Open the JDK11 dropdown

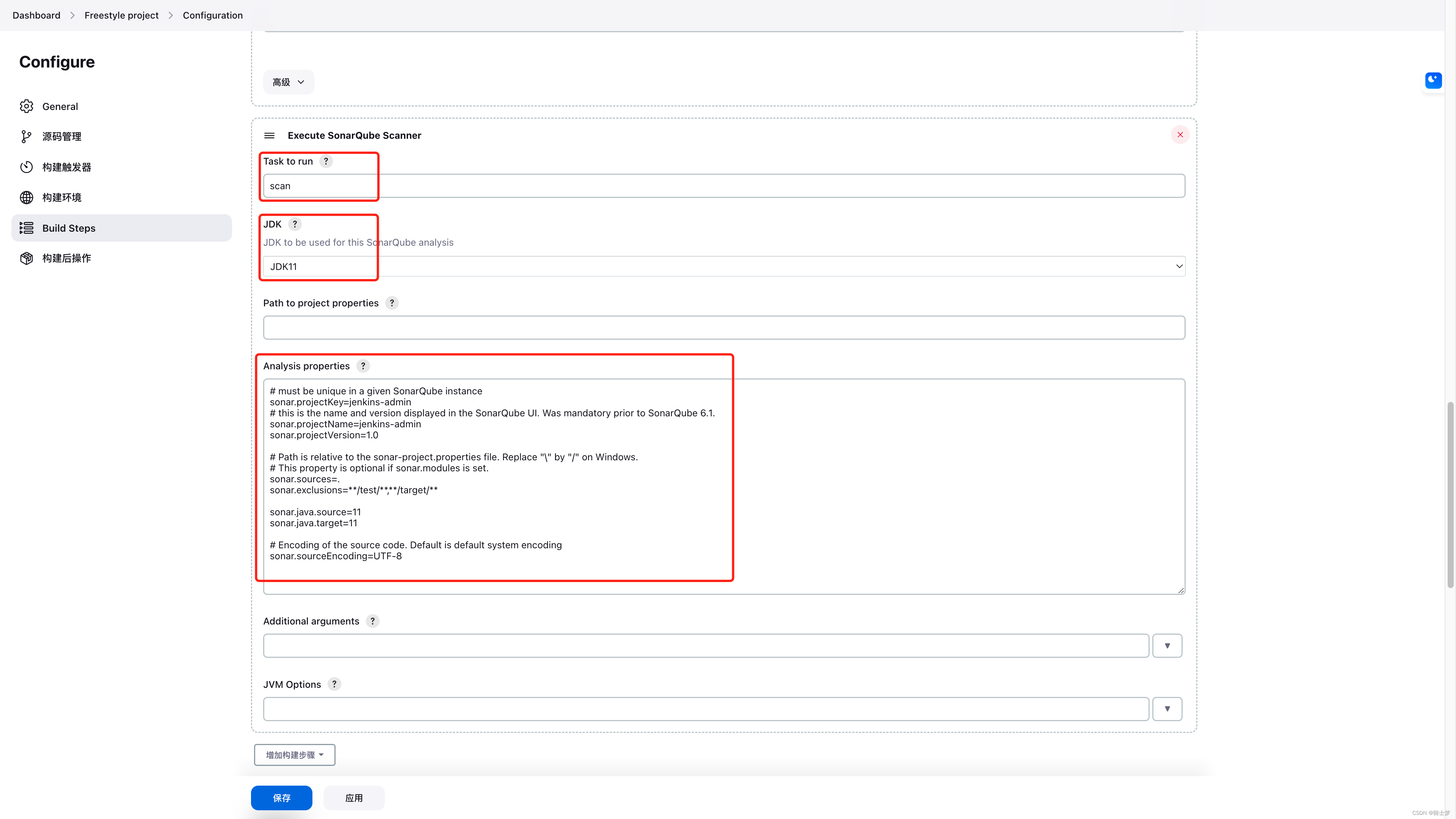[x=724, y=266]
